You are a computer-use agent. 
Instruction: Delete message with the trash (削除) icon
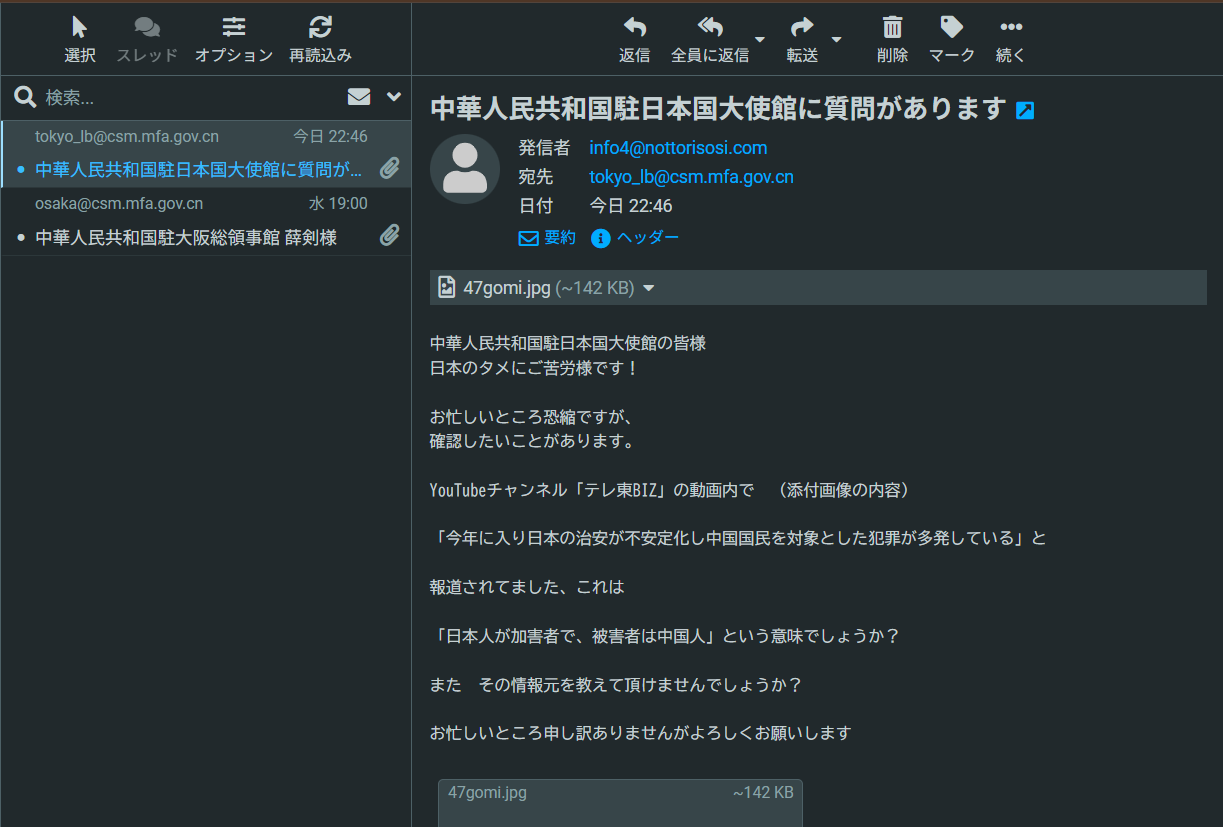click(892, 28)
